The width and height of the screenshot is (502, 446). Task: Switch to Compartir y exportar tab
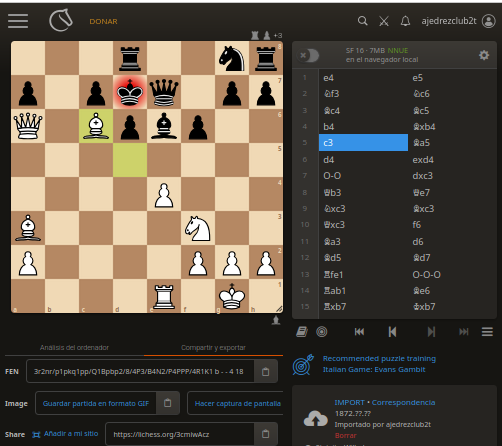tap(213, 348)
